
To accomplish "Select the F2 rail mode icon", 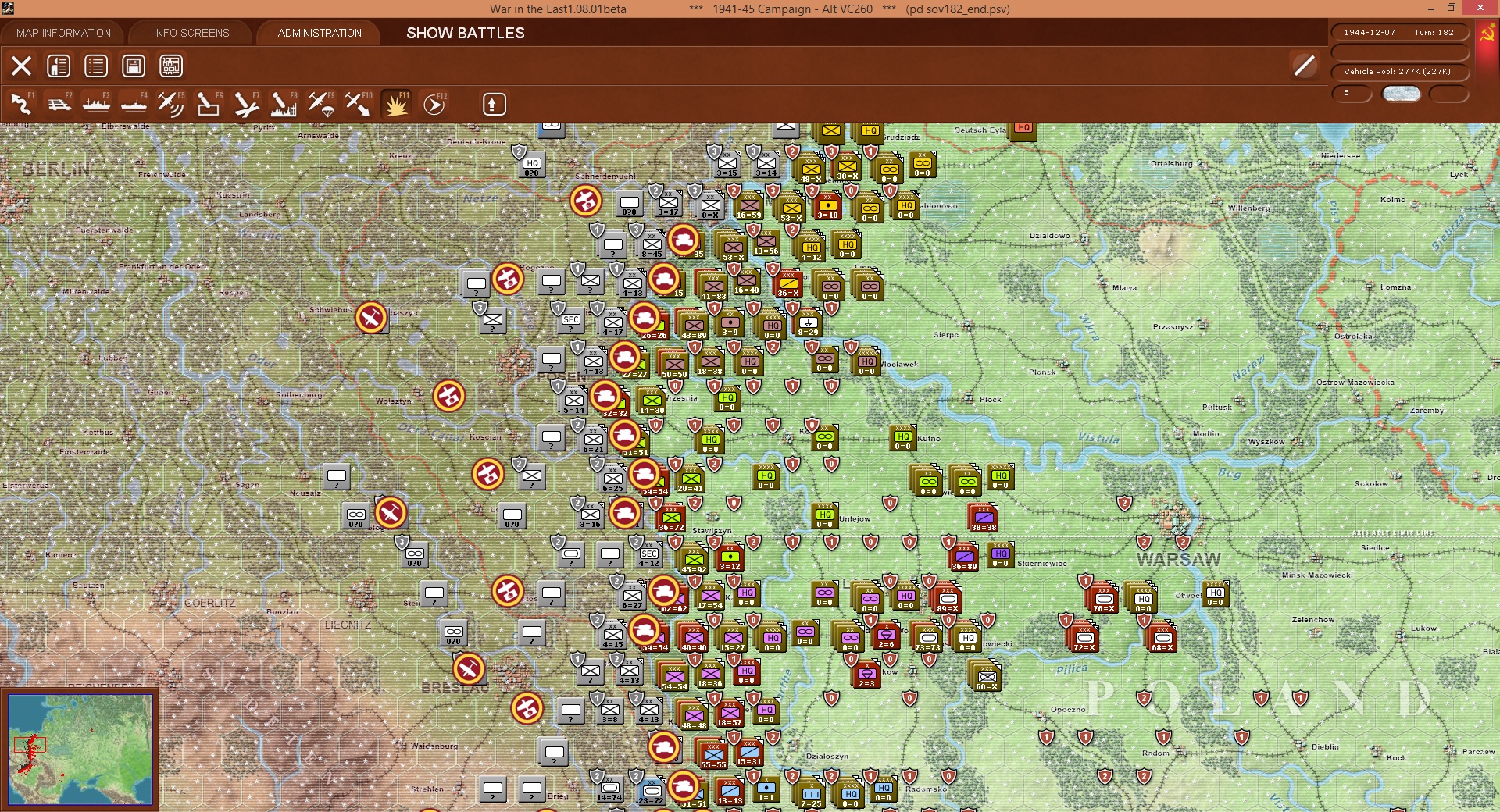I will click(59, 104).
